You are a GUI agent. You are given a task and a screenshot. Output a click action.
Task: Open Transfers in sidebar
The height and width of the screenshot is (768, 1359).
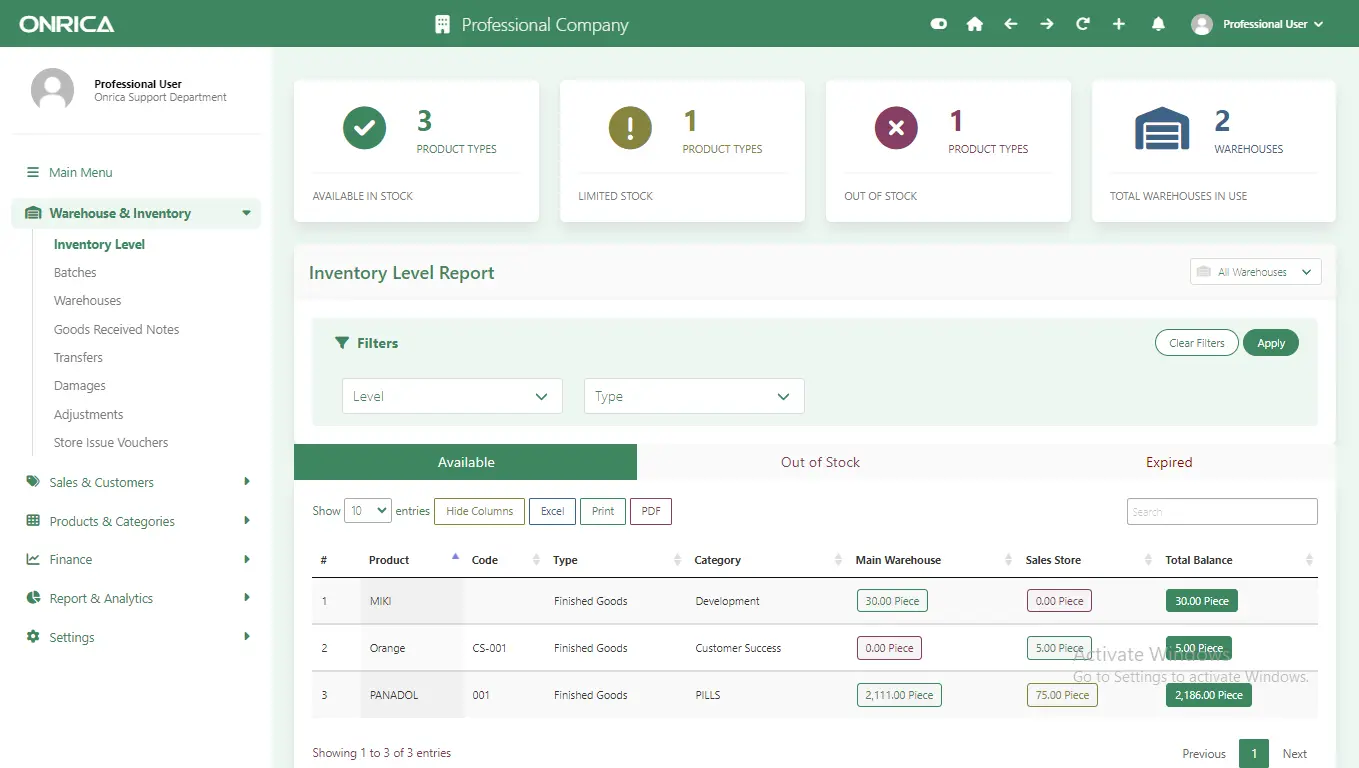78,357
